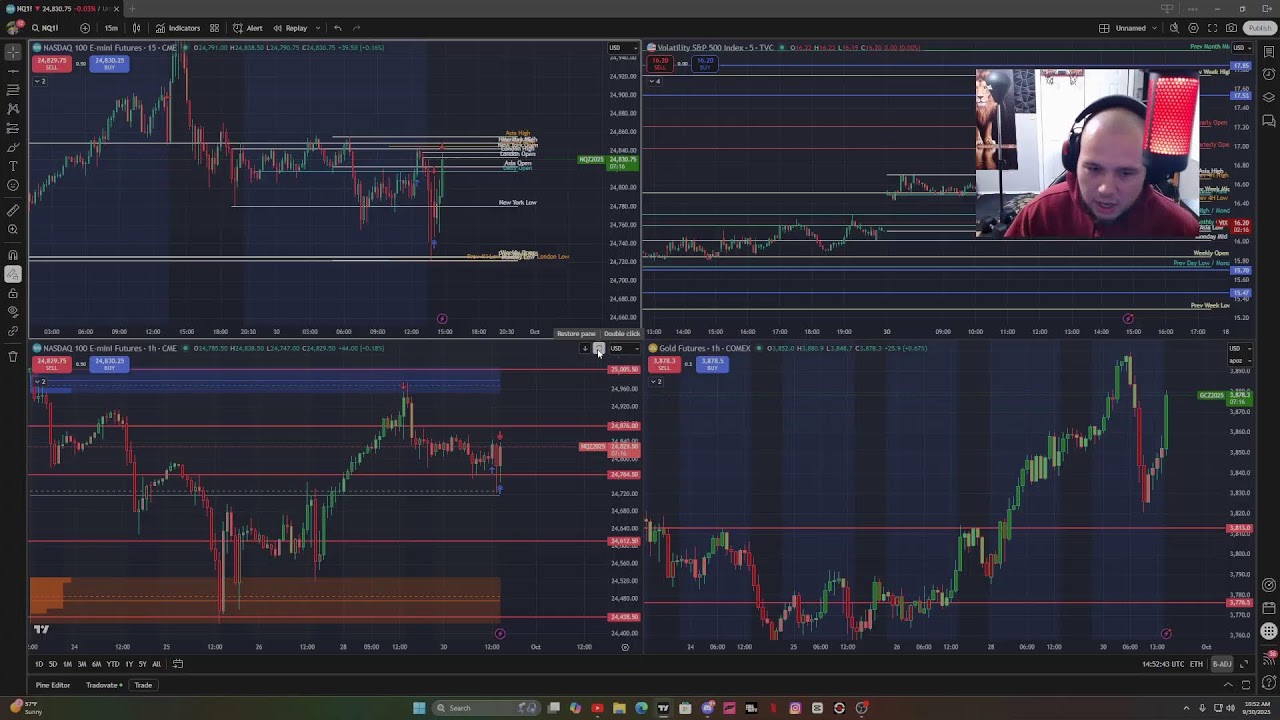
Task: Enter fullscreen mode
Action: coord(1213,28)
